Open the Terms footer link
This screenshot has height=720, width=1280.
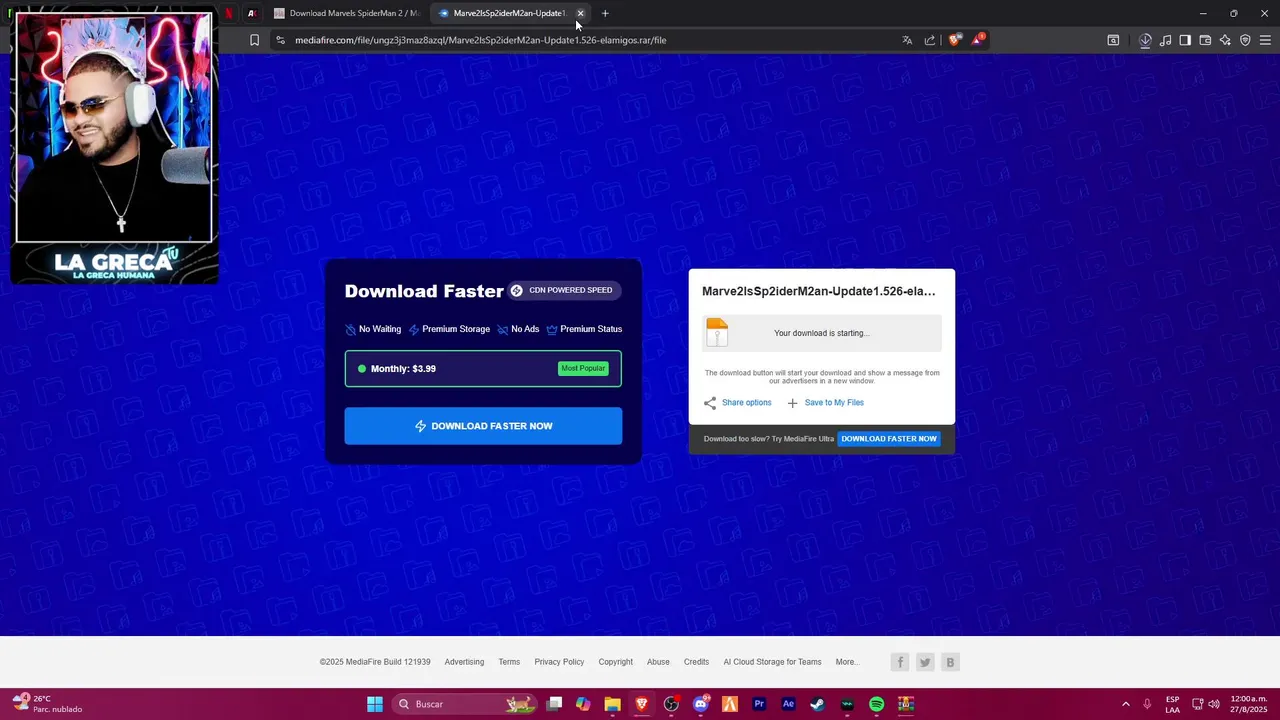(x=509, y=662)
